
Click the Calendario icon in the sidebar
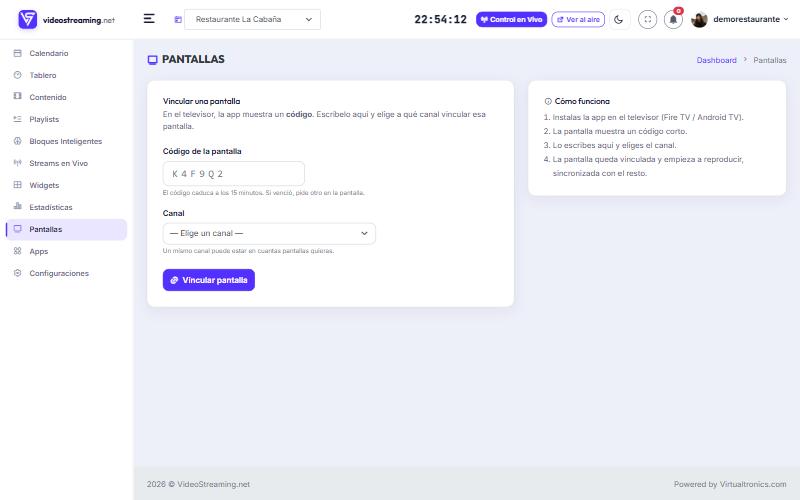click(17, 53)
